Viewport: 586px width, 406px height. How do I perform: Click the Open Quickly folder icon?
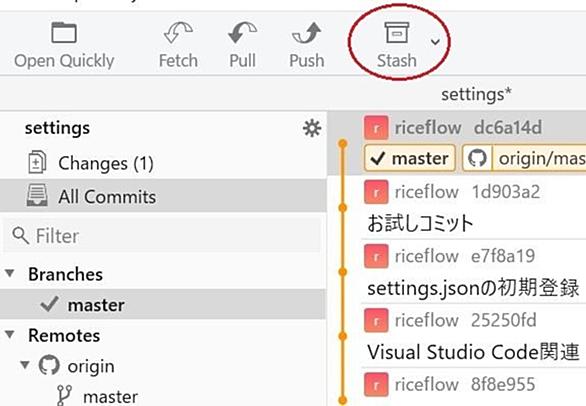(64, 33)
